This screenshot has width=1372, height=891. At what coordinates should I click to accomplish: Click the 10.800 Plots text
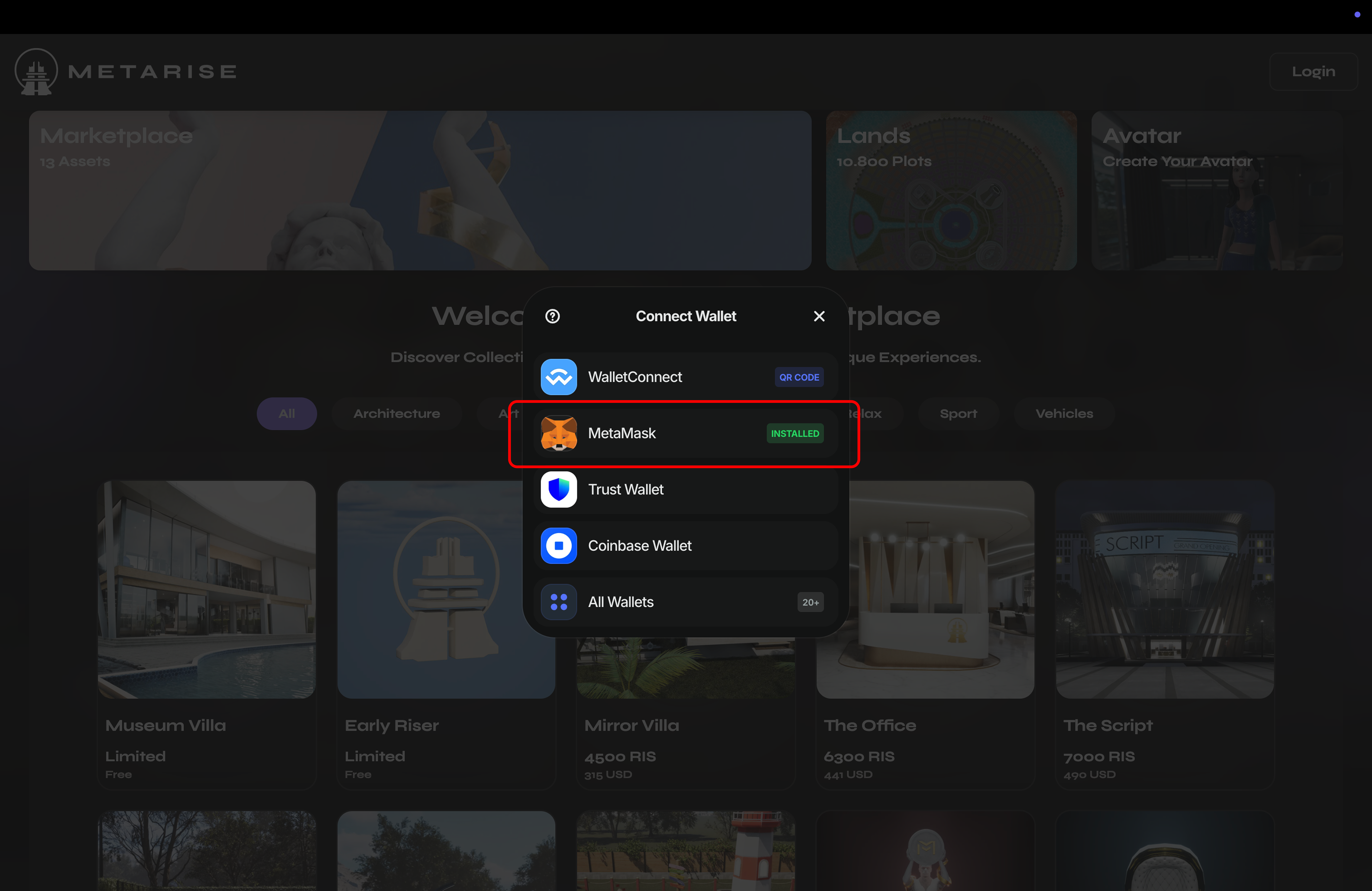point(884,161)
